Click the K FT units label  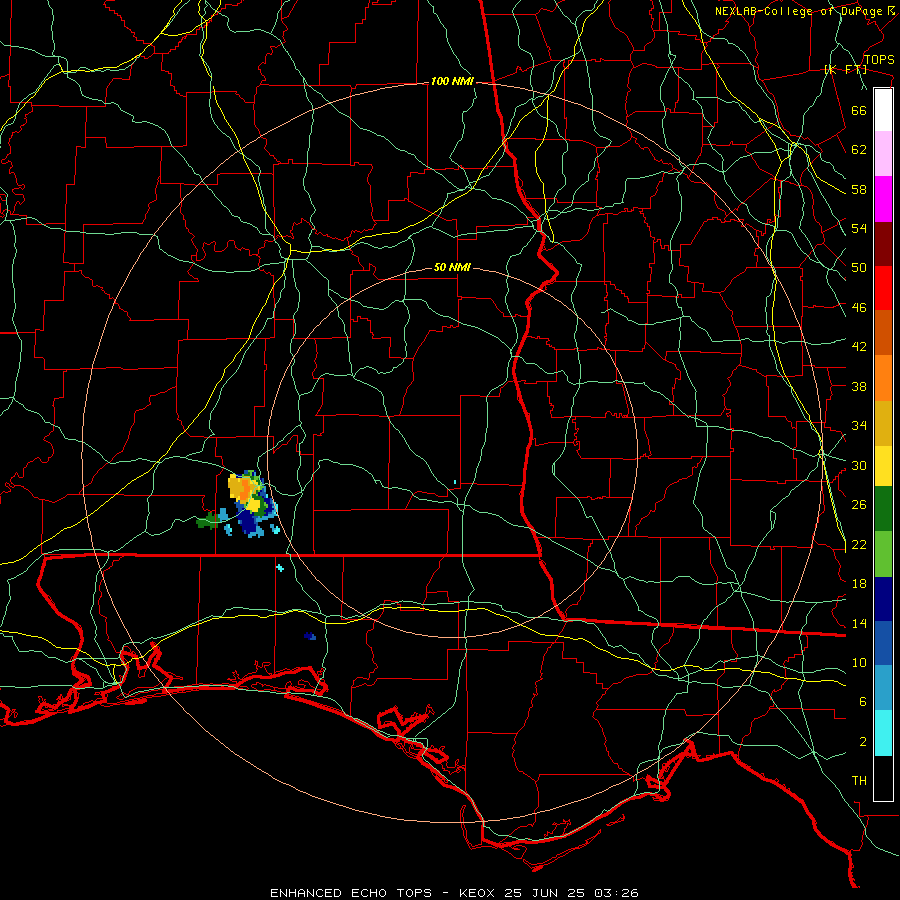845,70
